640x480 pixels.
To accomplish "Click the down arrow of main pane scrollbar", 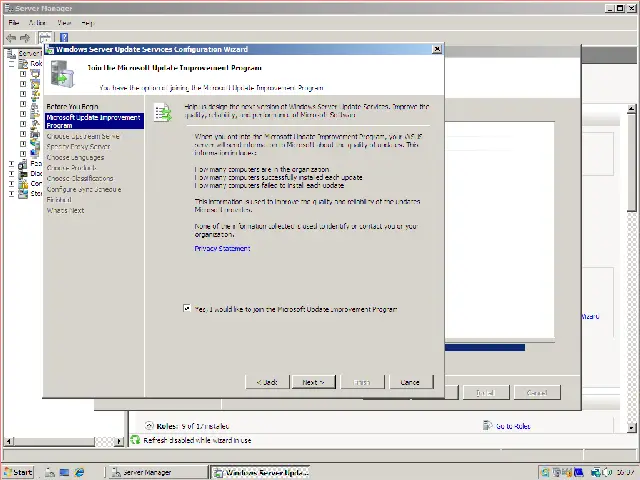I will pos(631,428).
